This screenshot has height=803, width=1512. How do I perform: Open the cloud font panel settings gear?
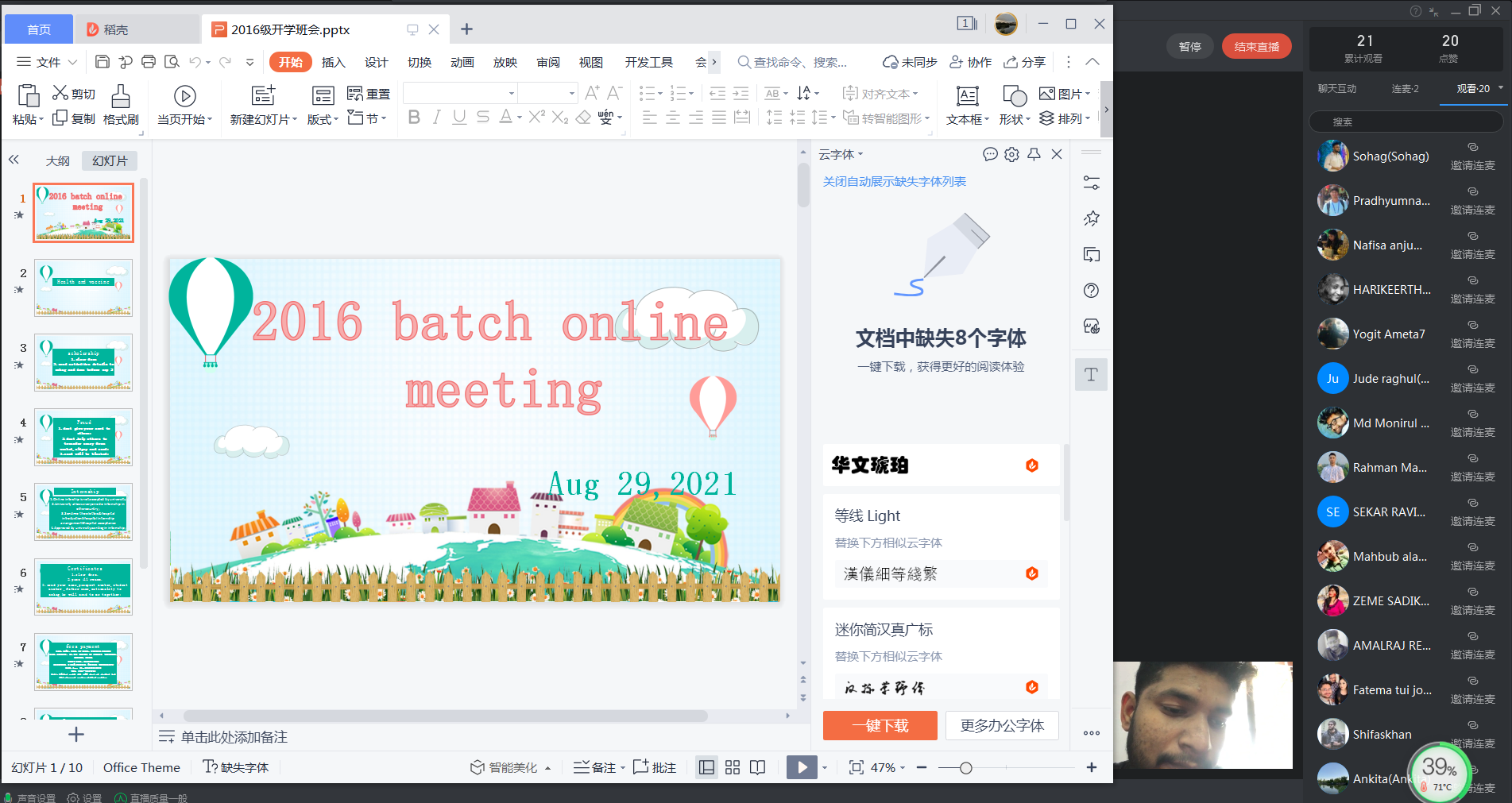coord(1011,155)
